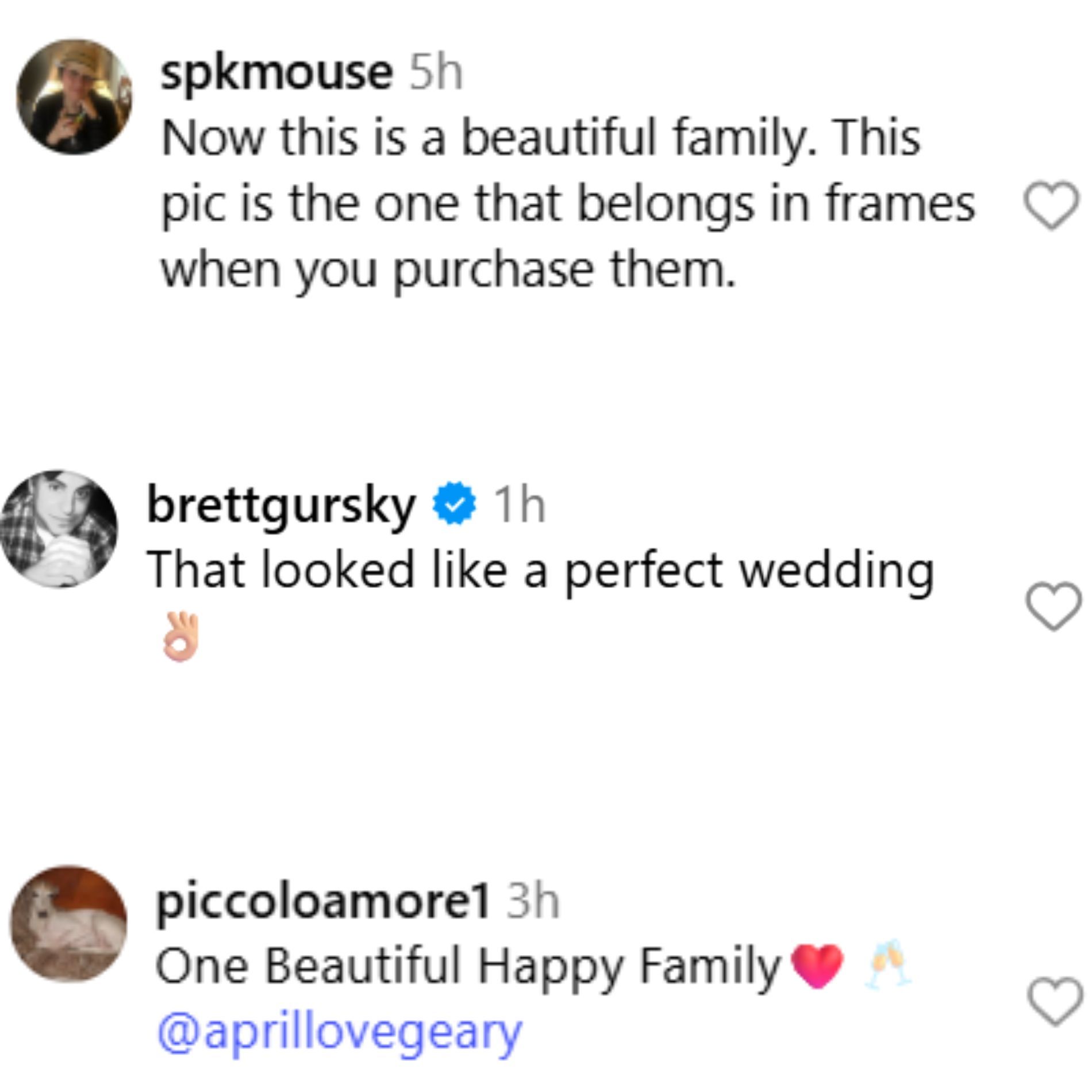Click brettgursky's blue verified badge
Image resolution: width=1092 pixels, height=1092 pixels.
454,505
